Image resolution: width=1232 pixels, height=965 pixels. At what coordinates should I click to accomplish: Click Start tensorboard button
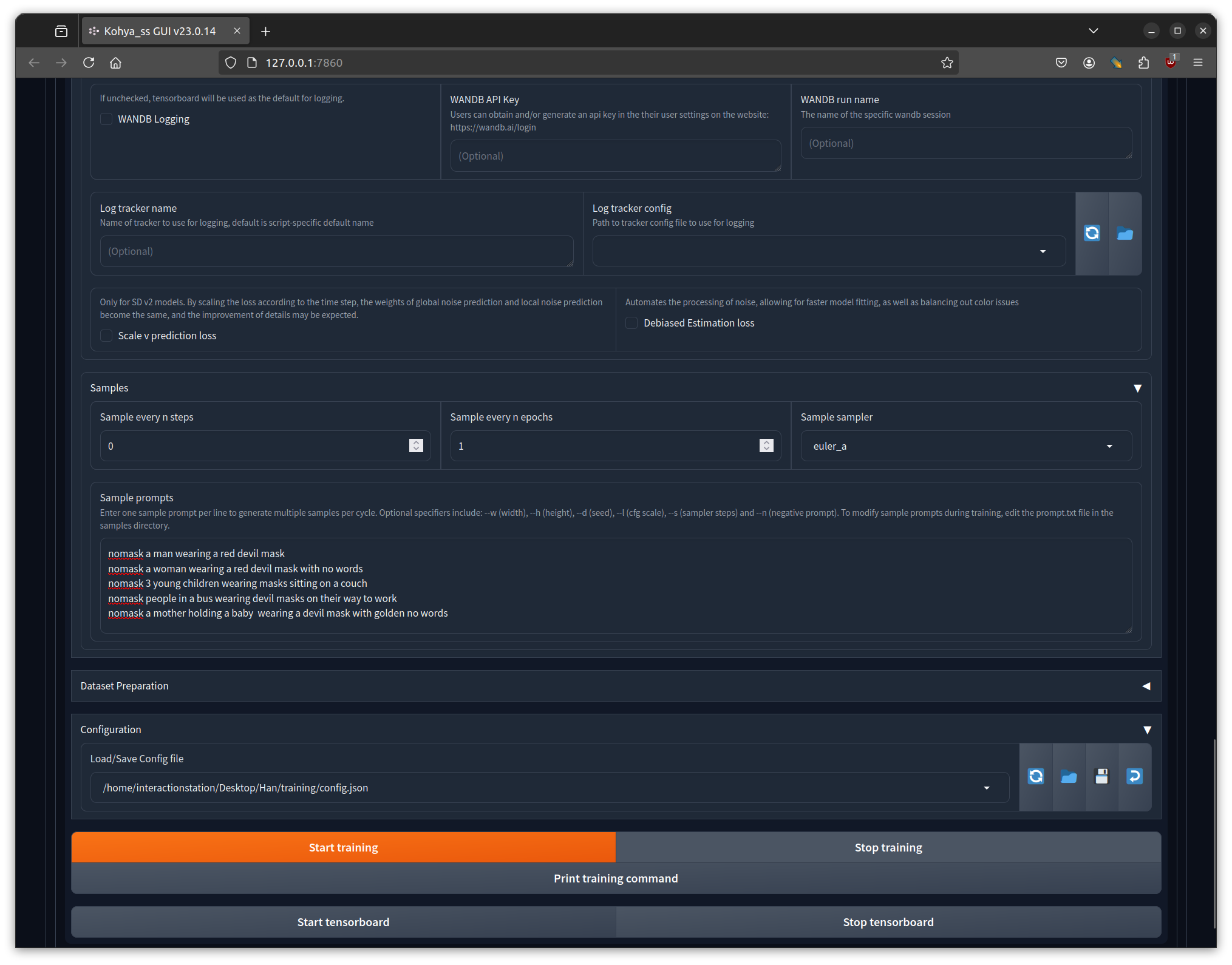click(x=344, y=922)
